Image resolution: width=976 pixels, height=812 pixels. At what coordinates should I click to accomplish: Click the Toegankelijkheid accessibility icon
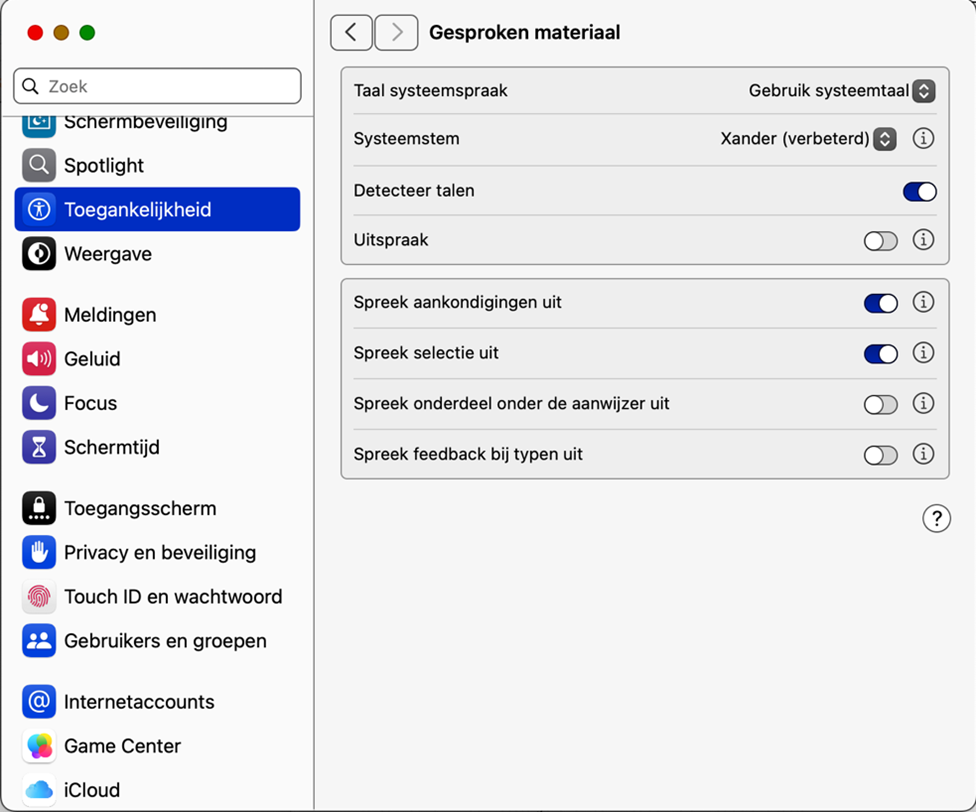pyautogui.click(x=39, y=209)
